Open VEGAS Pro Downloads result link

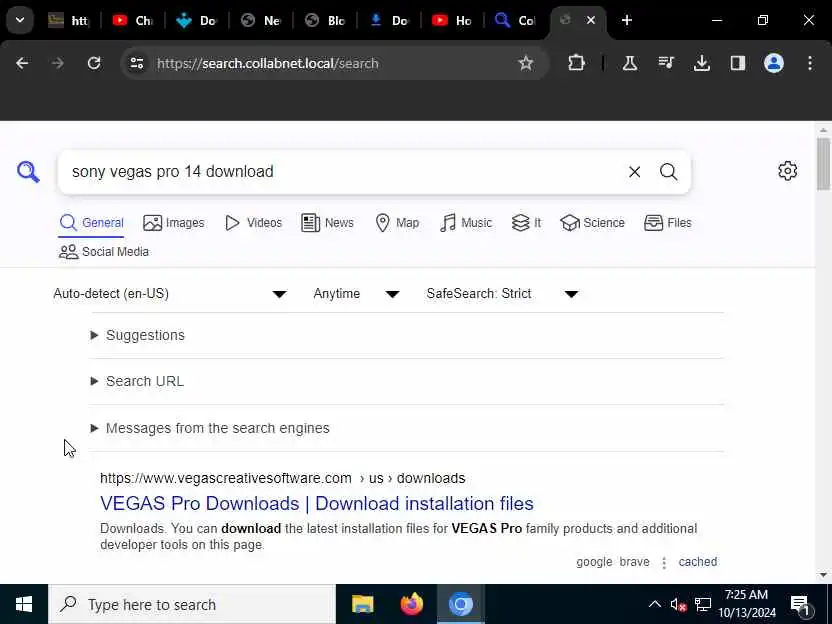click(317, 503)
